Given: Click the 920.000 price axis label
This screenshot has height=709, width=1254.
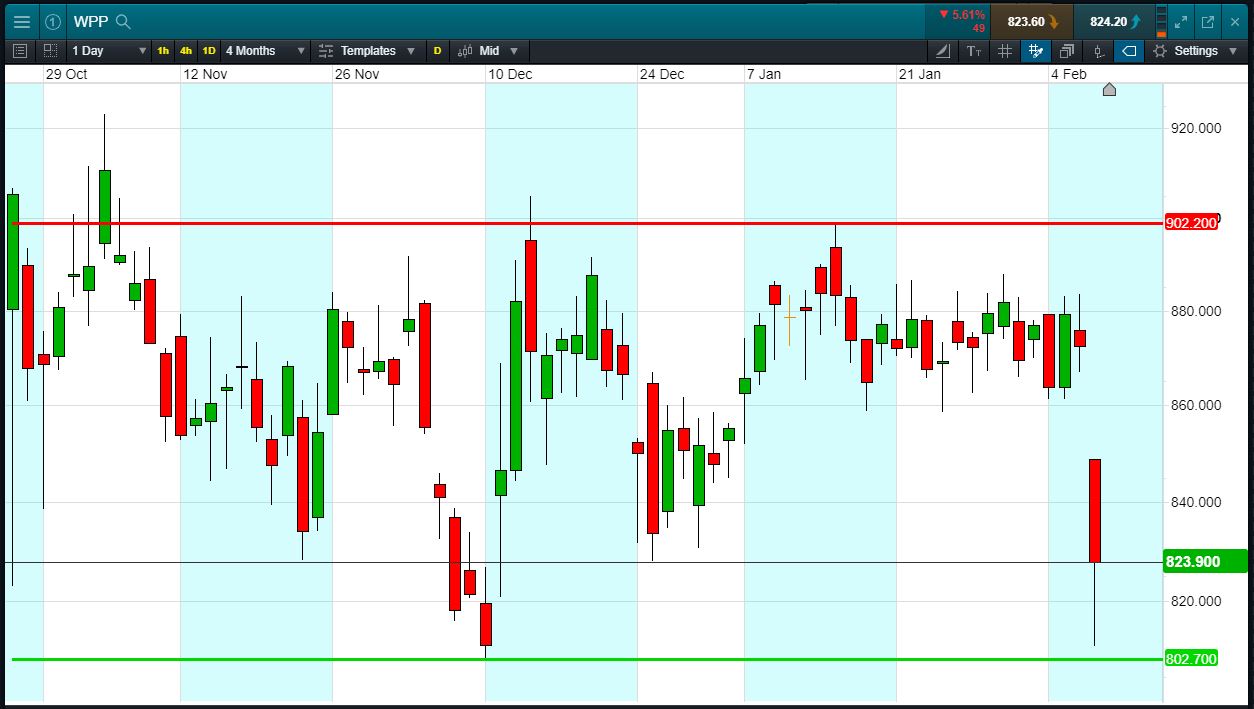Looking at the screenshot, I should tap(1194, 128).
